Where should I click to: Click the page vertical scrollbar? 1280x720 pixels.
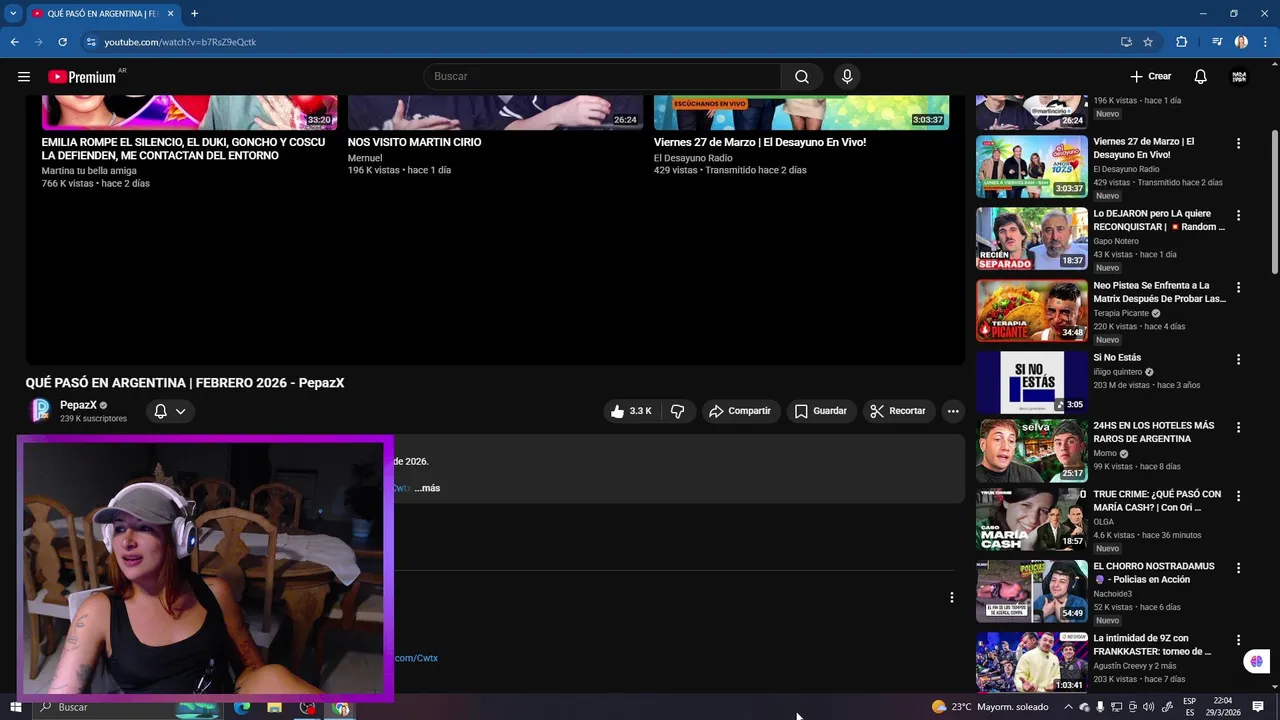point(1274,200)
